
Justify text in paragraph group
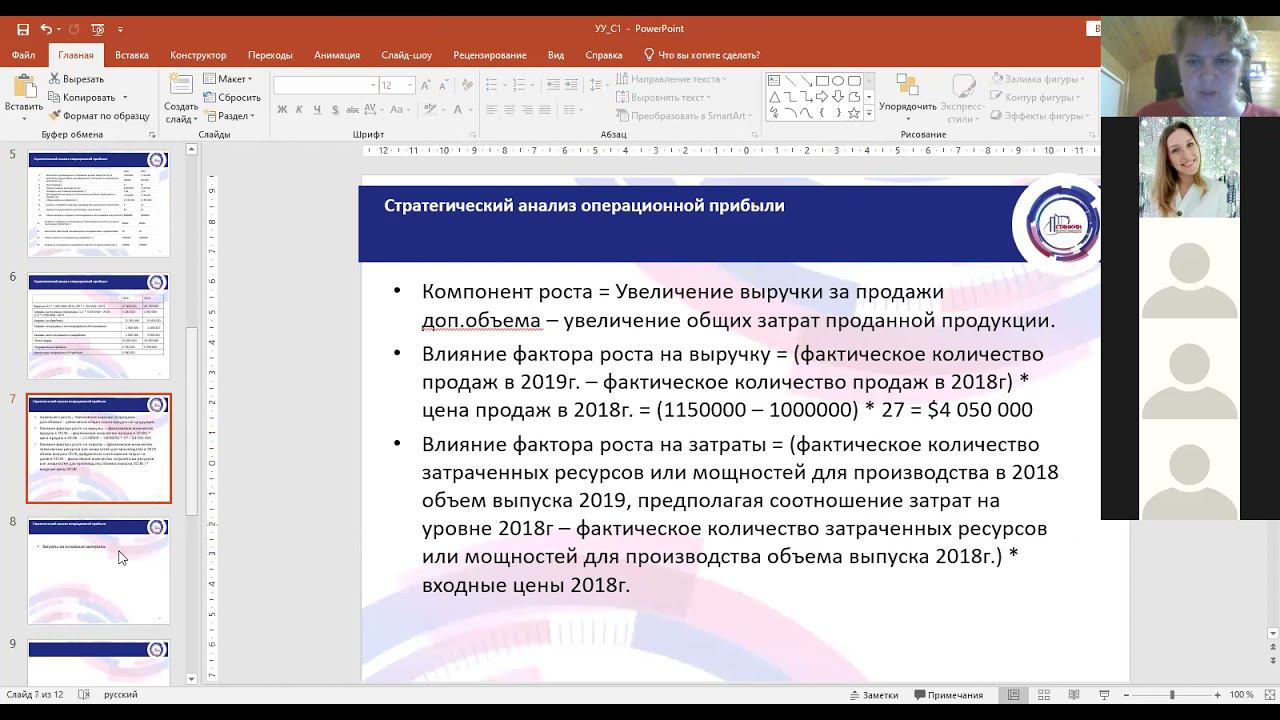(545, 110)
